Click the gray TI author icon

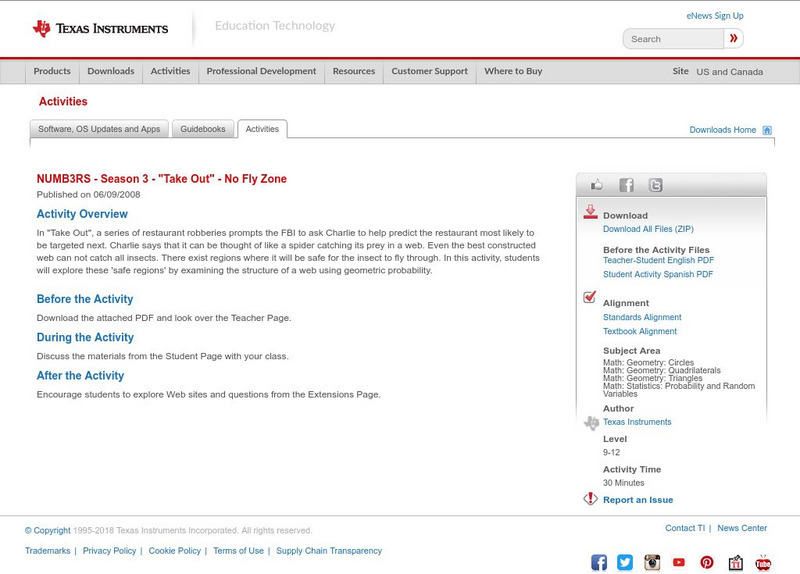pyautogui.click(x=591, y=423)
